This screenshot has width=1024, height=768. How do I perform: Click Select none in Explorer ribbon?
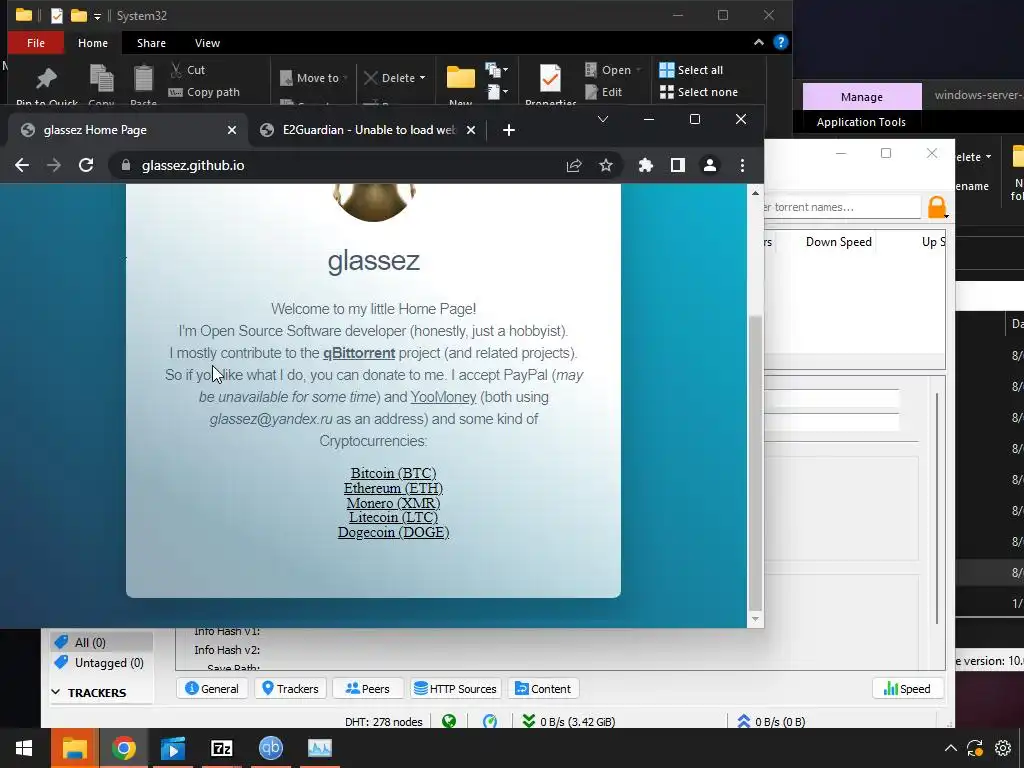coord(699,92)
